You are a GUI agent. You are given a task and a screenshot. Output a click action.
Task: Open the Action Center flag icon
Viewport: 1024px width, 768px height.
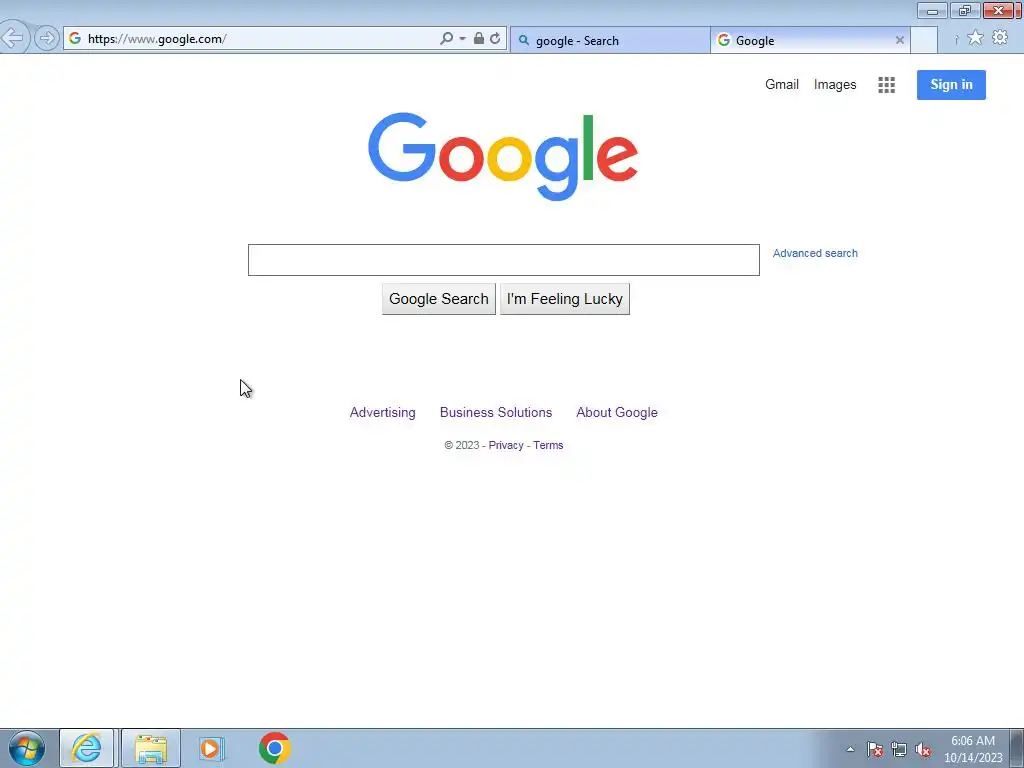coord(875,749)
